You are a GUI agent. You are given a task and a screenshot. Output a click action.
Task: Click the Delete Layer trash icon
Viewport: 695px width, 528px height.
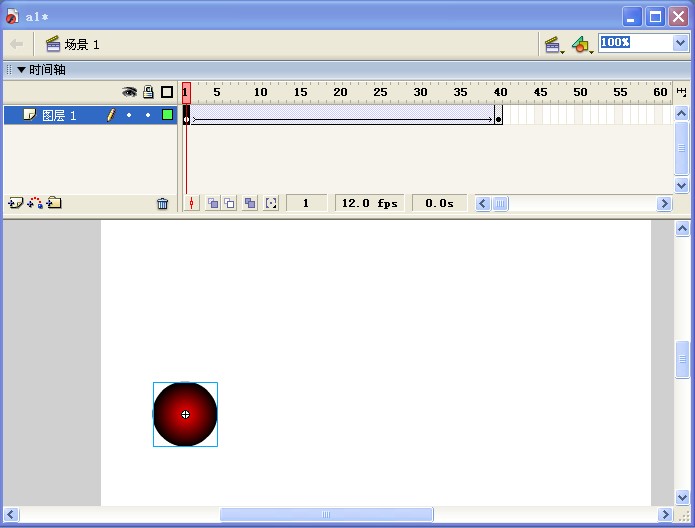coord(162,203)
